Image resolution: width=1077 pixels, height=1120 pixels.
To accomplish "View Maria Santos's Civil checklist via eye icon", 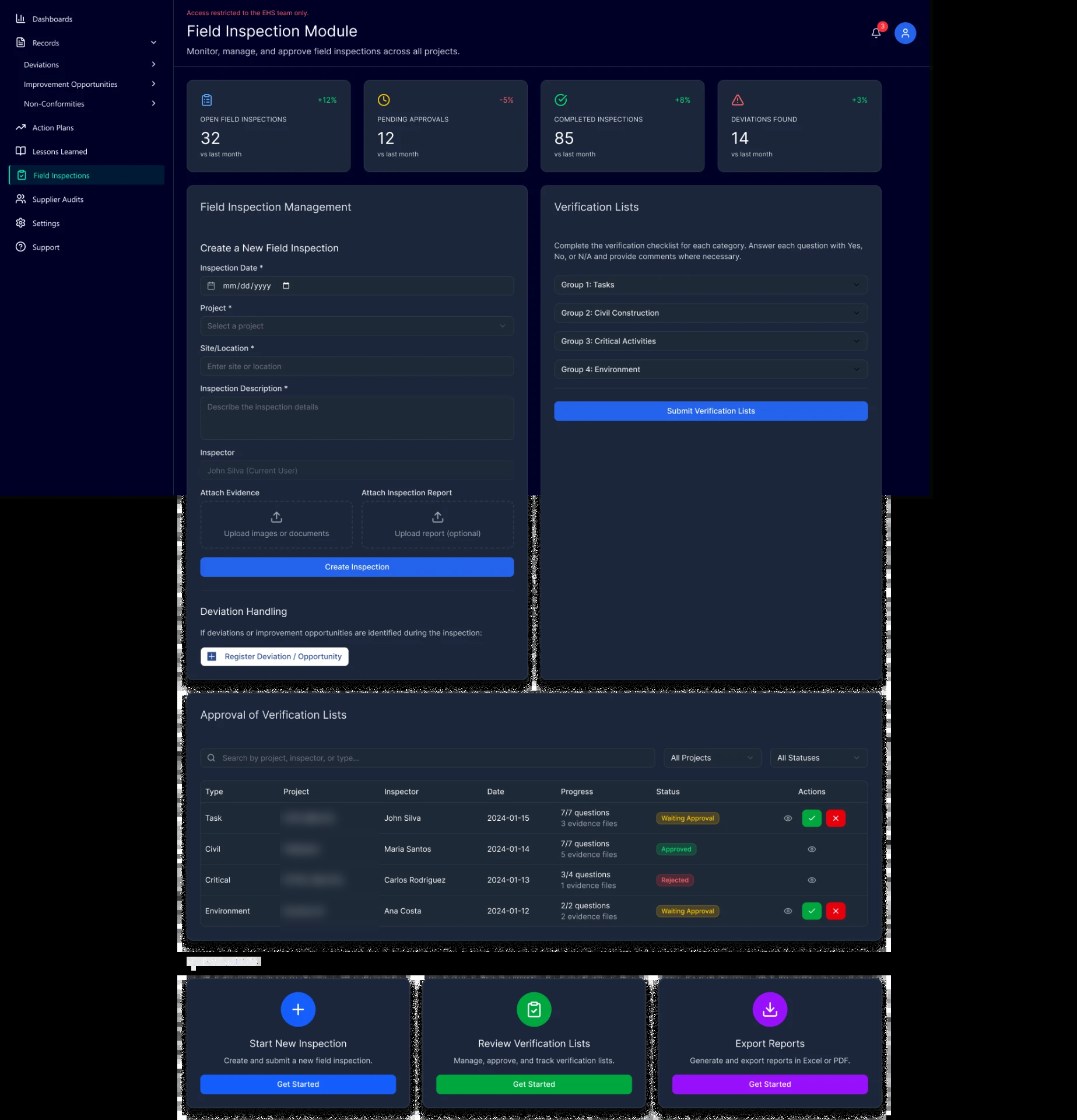I will 812,849.
